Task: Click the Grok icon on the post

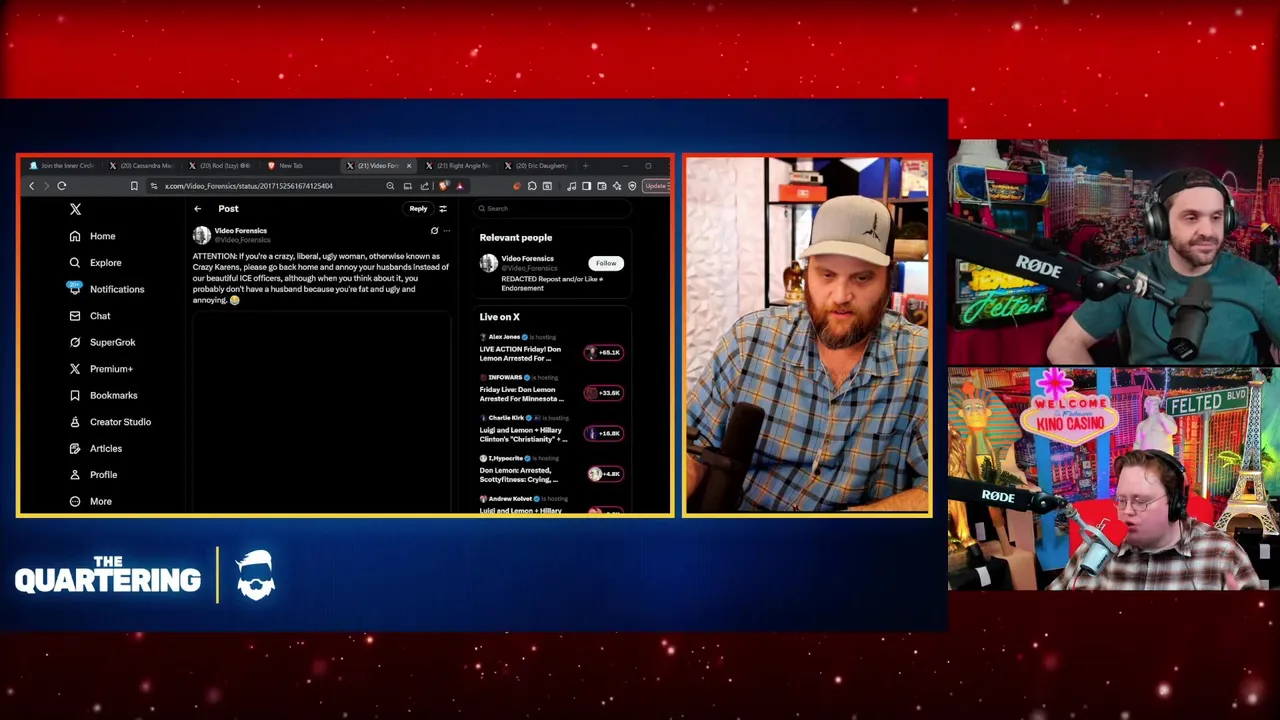Action: [x=434, y=231]
